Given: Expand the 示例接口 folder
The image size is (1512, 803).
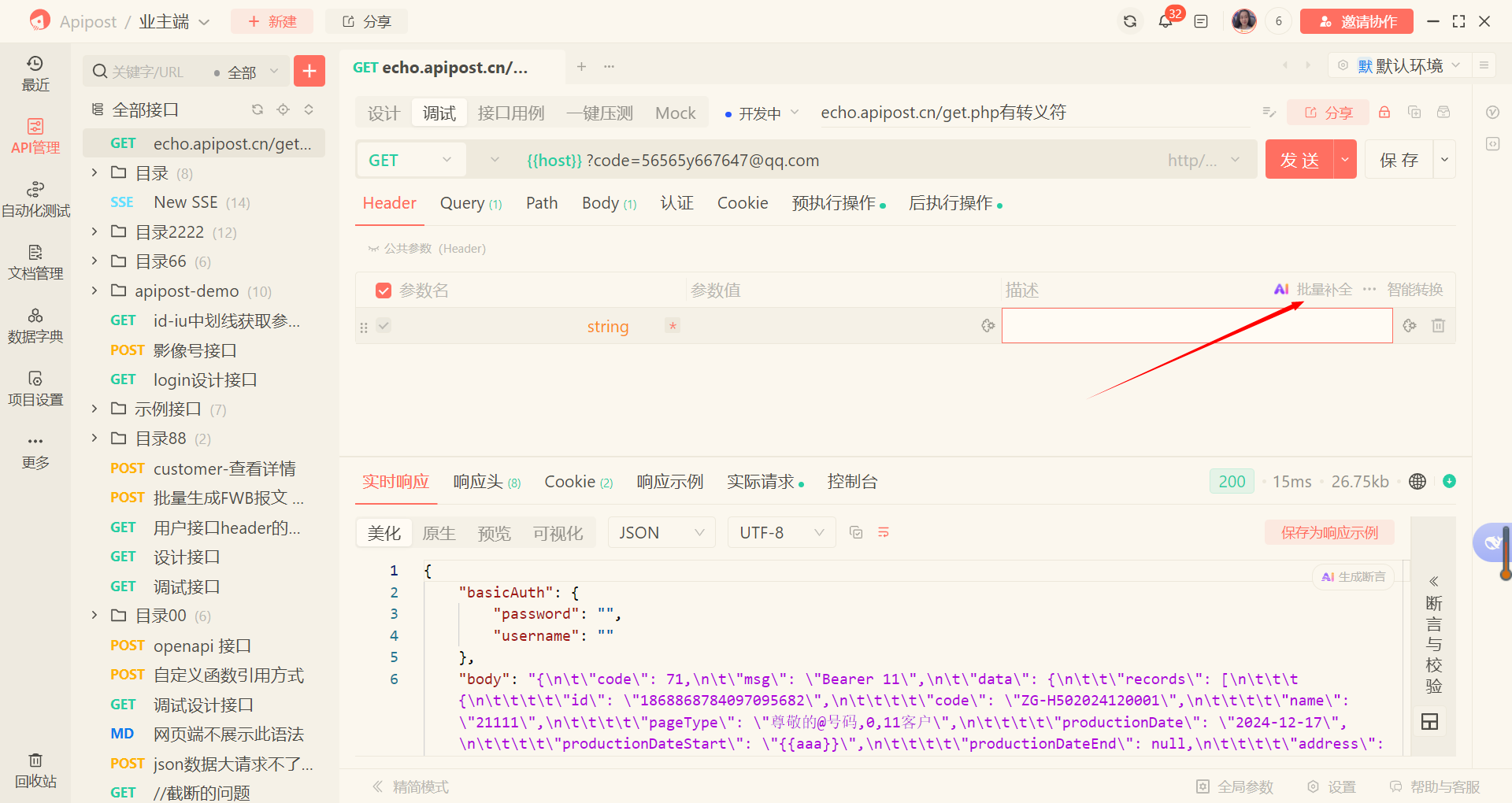Looking at the screenshot, I should (x=94, y=409).
